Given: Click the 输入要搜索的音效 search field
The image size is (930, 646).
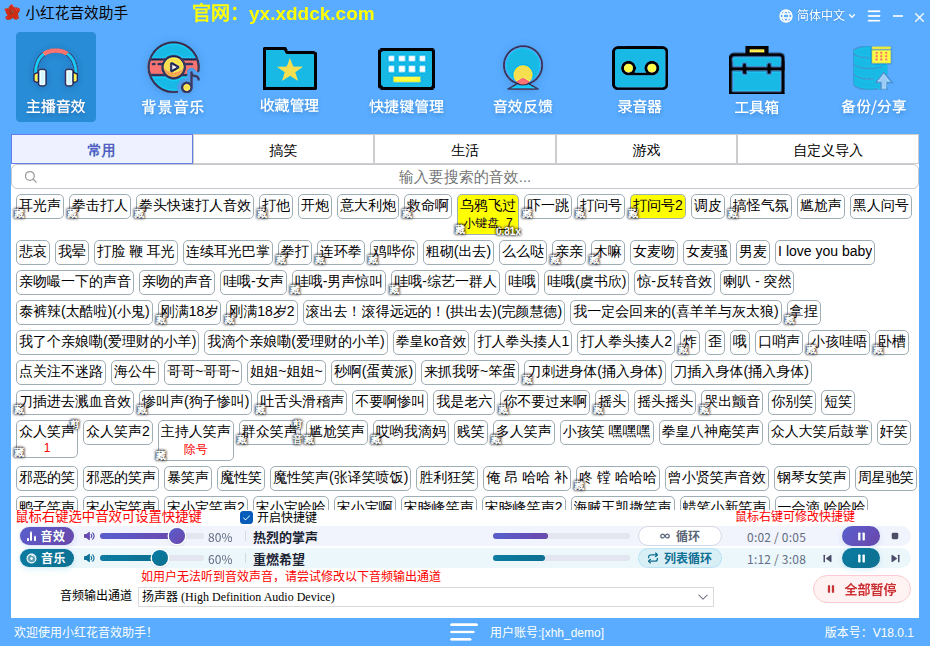Looking at the screenshot, I should [464, 177].
